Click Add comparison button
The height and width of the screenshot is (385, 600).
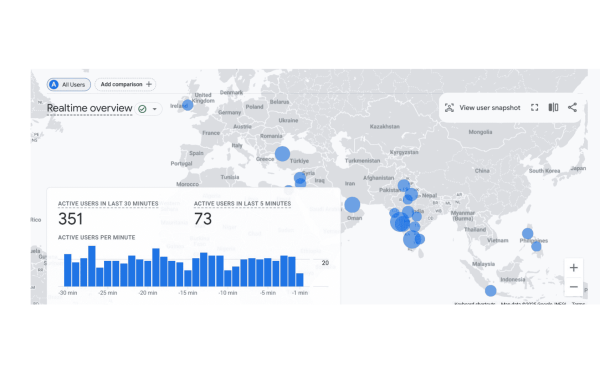(126, 84)
